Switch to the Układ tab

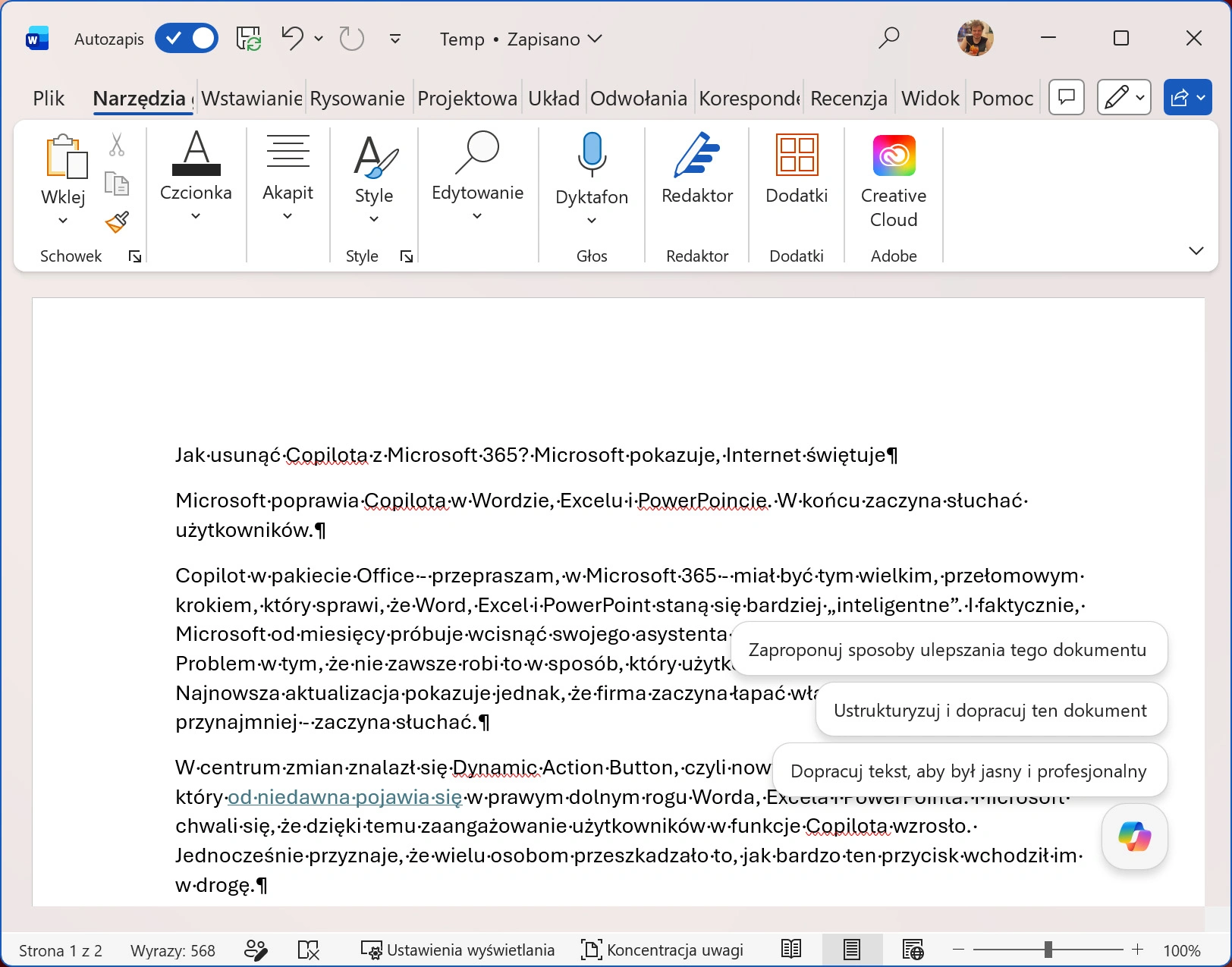[x=554, y=99]
